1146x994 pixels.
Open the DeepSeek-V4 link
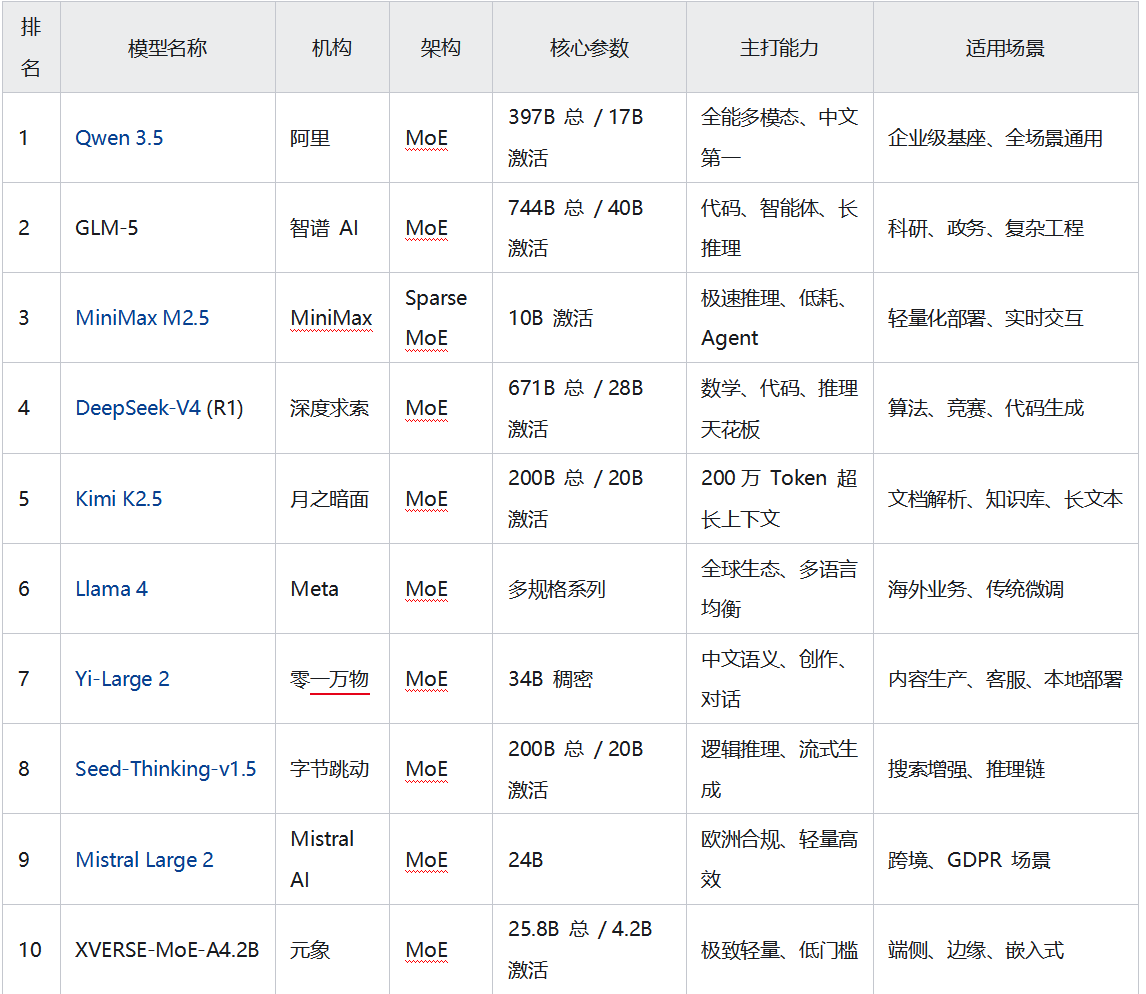137,408
